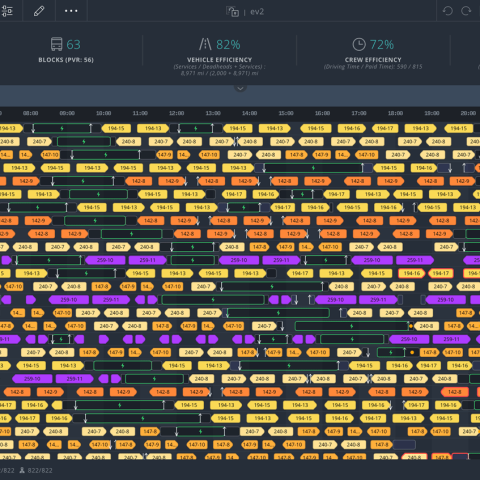Viewport: 480px width, 480px height.
Task: Click the bus Blocks icon
Action: [56, 44]
